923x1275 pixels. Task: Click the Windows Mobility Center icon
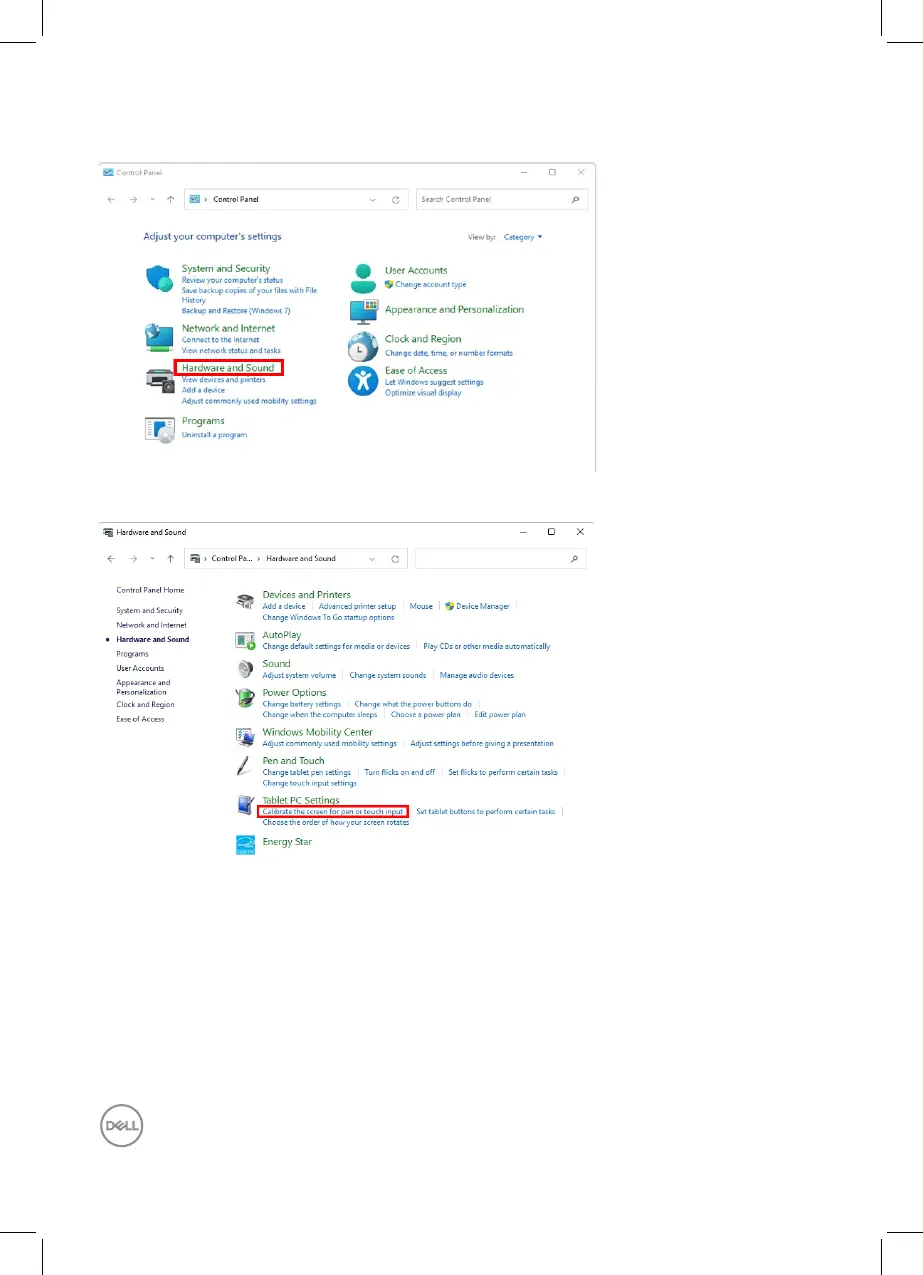(245, 738)
